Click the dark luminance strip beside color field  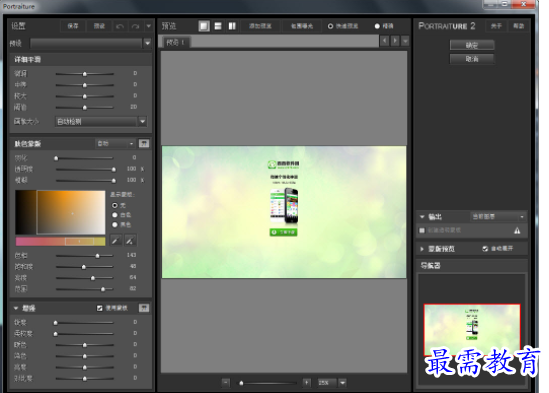26,212
